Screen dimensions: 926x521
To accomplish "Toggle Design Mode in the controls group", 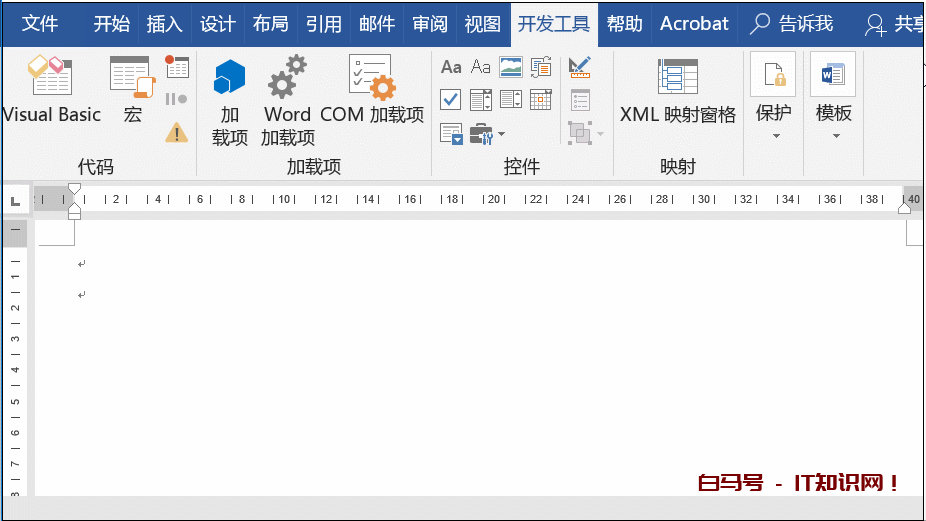I will [x=580, y=67].
